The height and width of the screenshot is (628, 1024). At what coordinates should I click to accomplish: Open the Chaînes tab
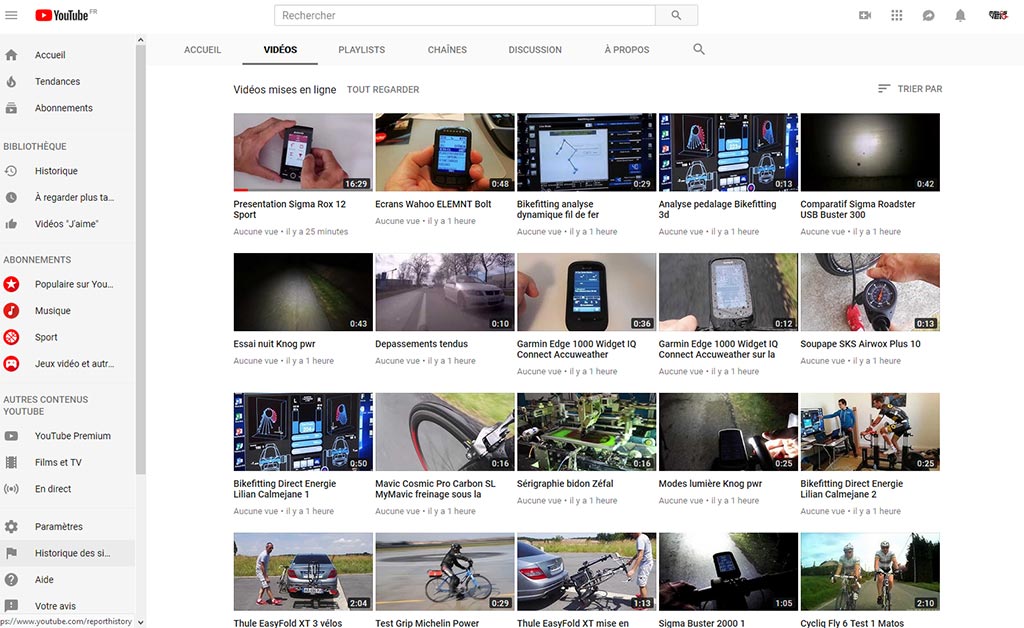pos(447,50)
